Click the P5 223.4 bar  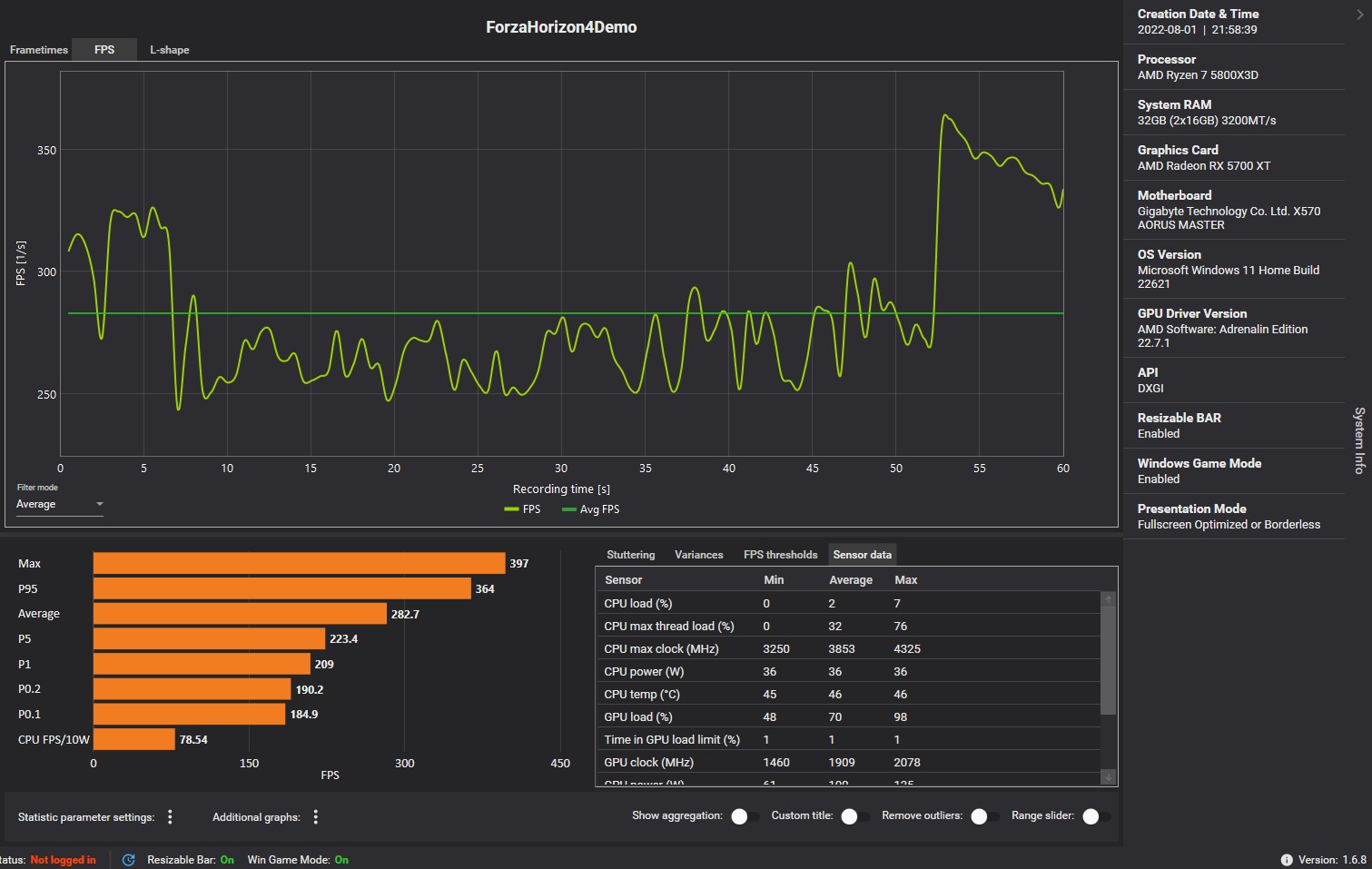[x=209, y=638]
